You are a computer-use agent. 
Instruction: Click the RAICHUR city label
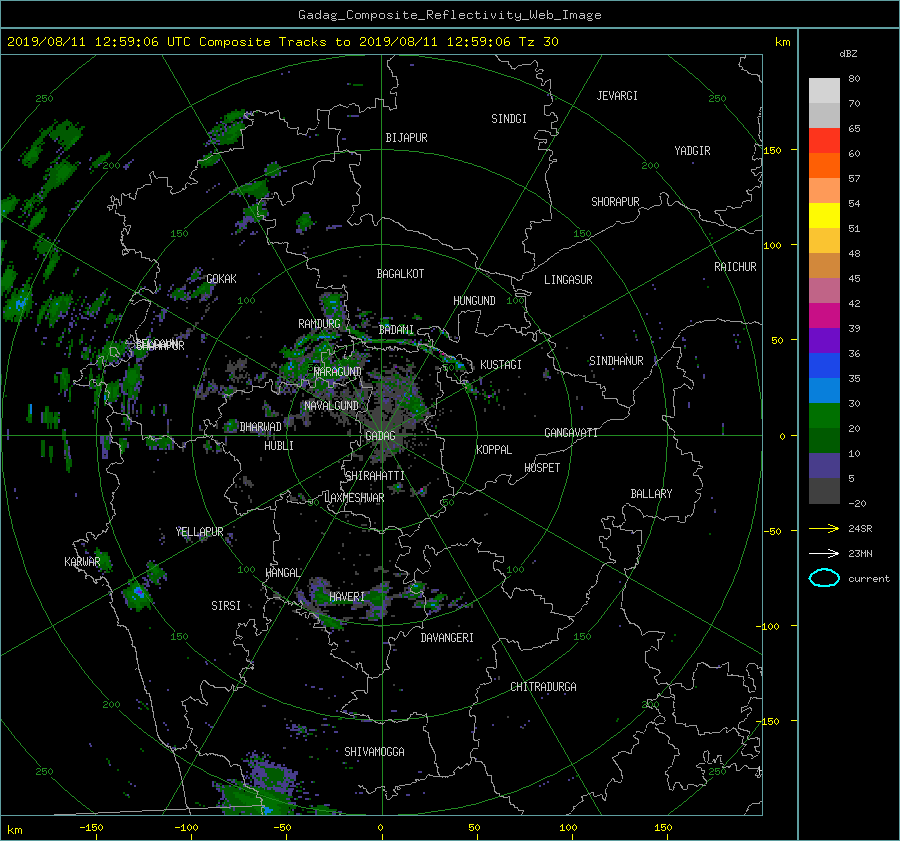[735, 267]
